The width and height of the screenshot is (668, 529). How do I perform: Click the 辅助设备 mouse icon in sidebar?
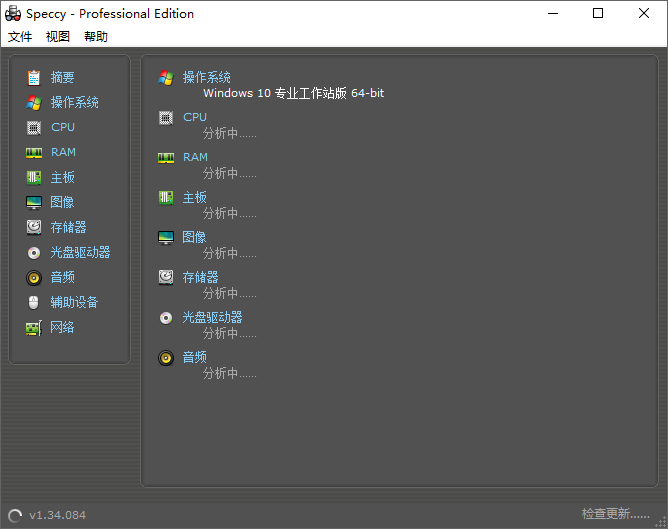point(34,303)
